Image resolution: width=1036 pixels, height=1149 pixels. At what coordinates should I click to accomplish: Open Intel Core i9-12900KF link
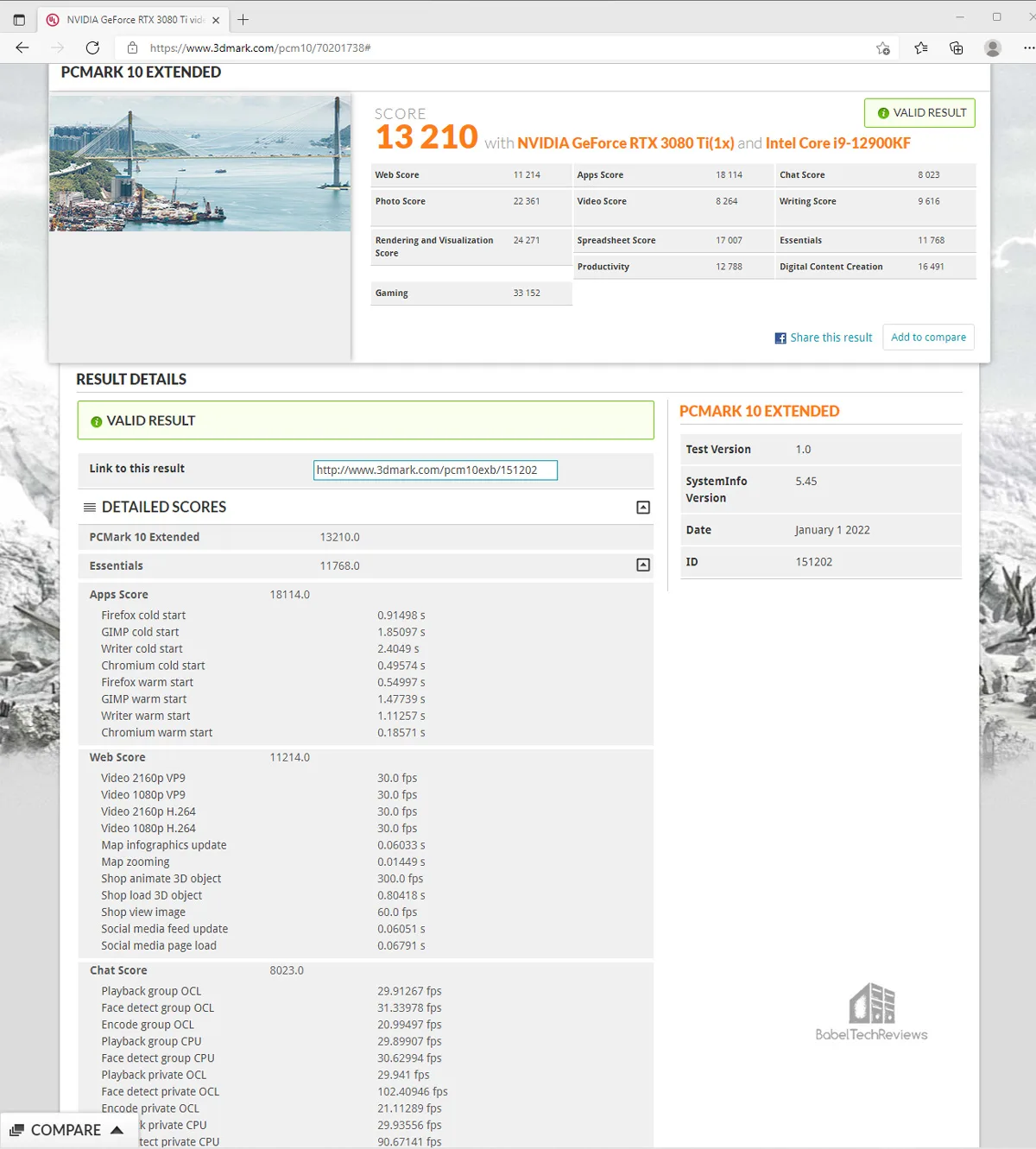837,143
